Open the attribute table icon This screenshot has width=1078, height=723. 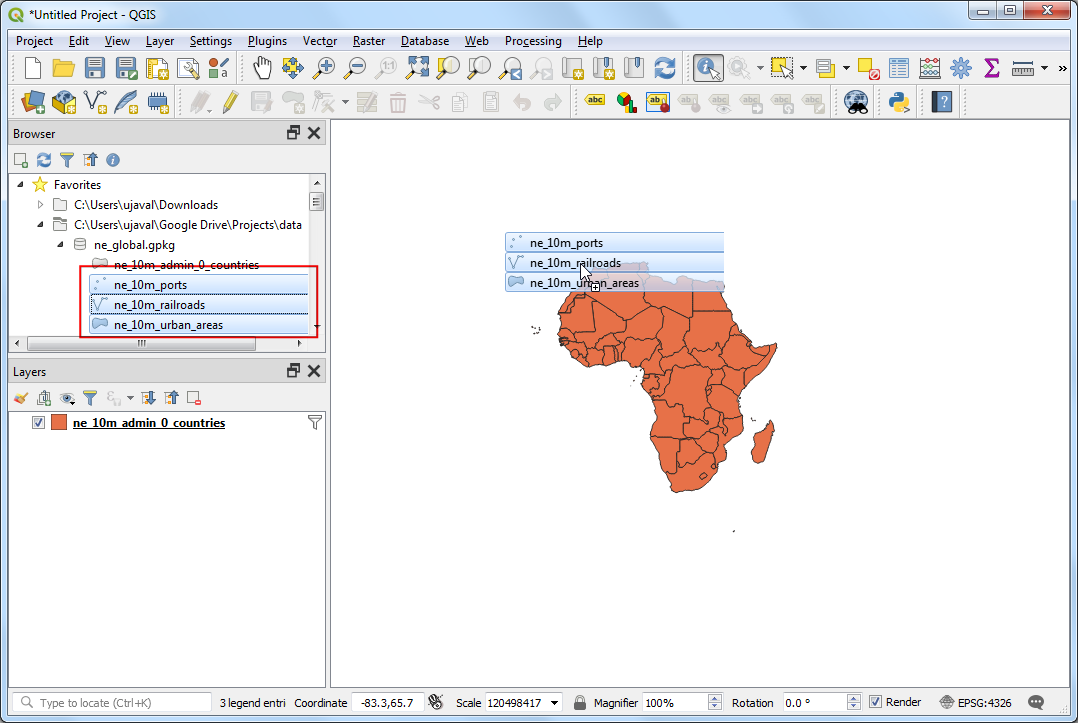pos(899,68)
